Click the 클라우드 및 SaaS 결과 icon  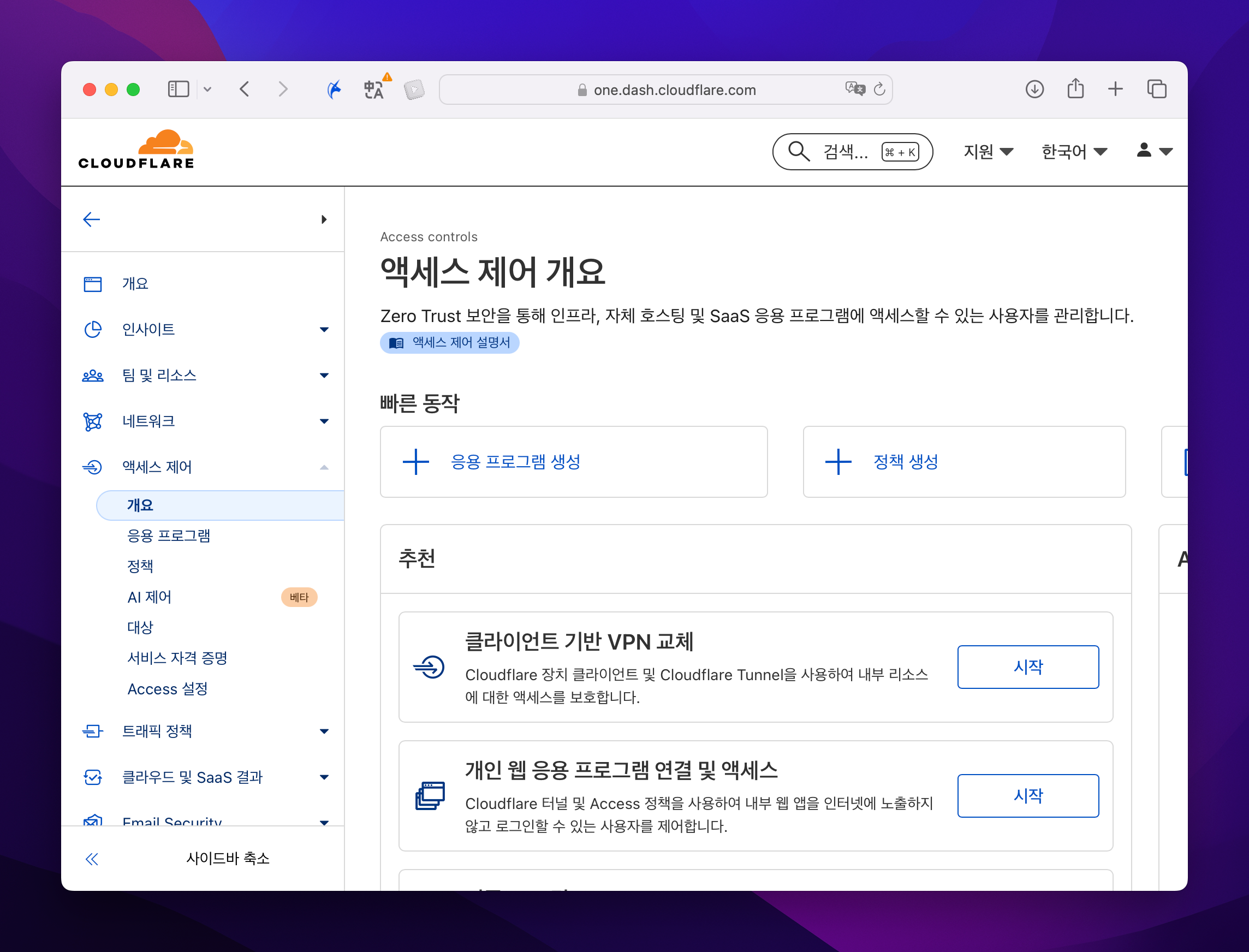pyautogui.click(x=92, y=777)
